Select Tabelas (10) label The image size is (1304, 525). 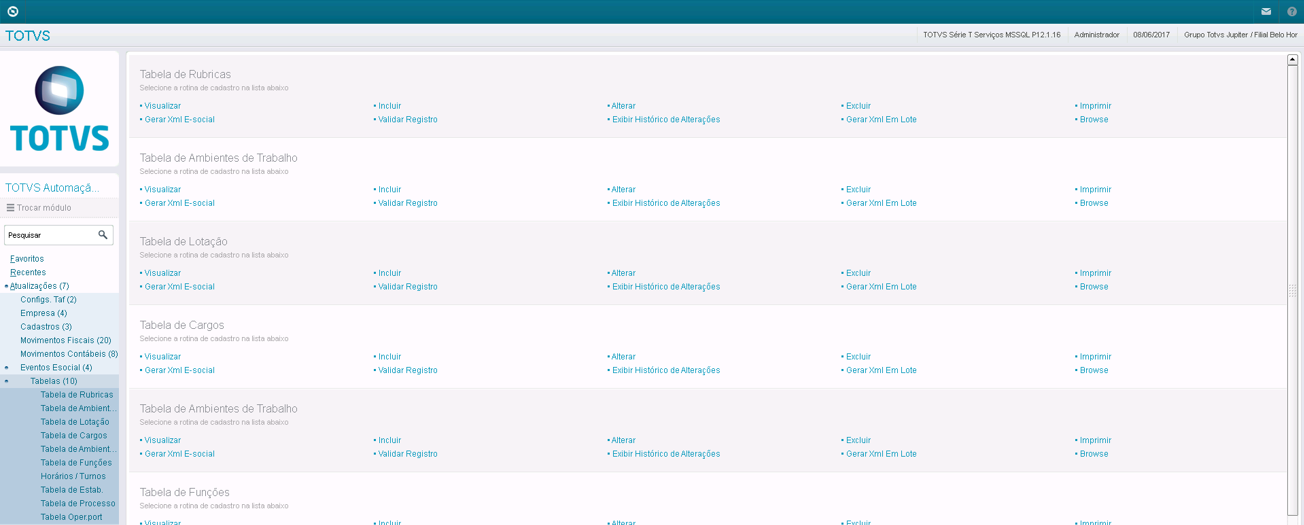click(x=54, y=381)
